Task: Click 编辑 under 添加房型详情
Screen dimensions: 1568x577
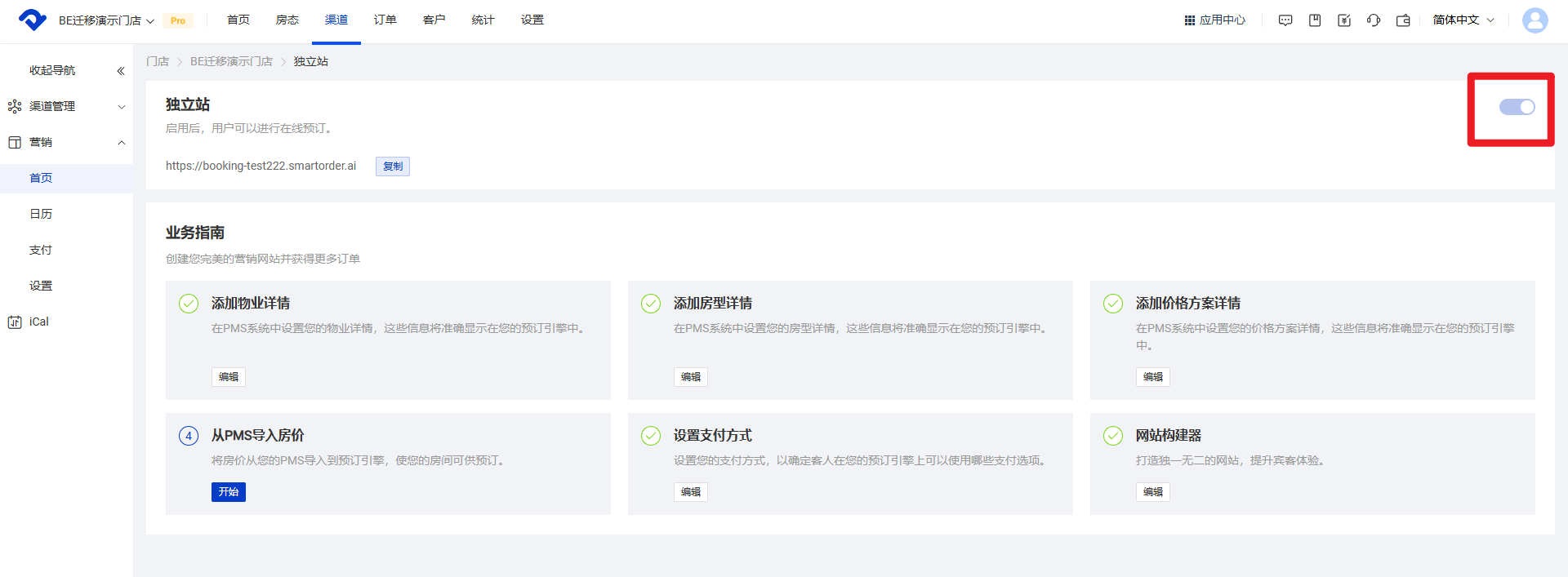Action: (691, 377)
